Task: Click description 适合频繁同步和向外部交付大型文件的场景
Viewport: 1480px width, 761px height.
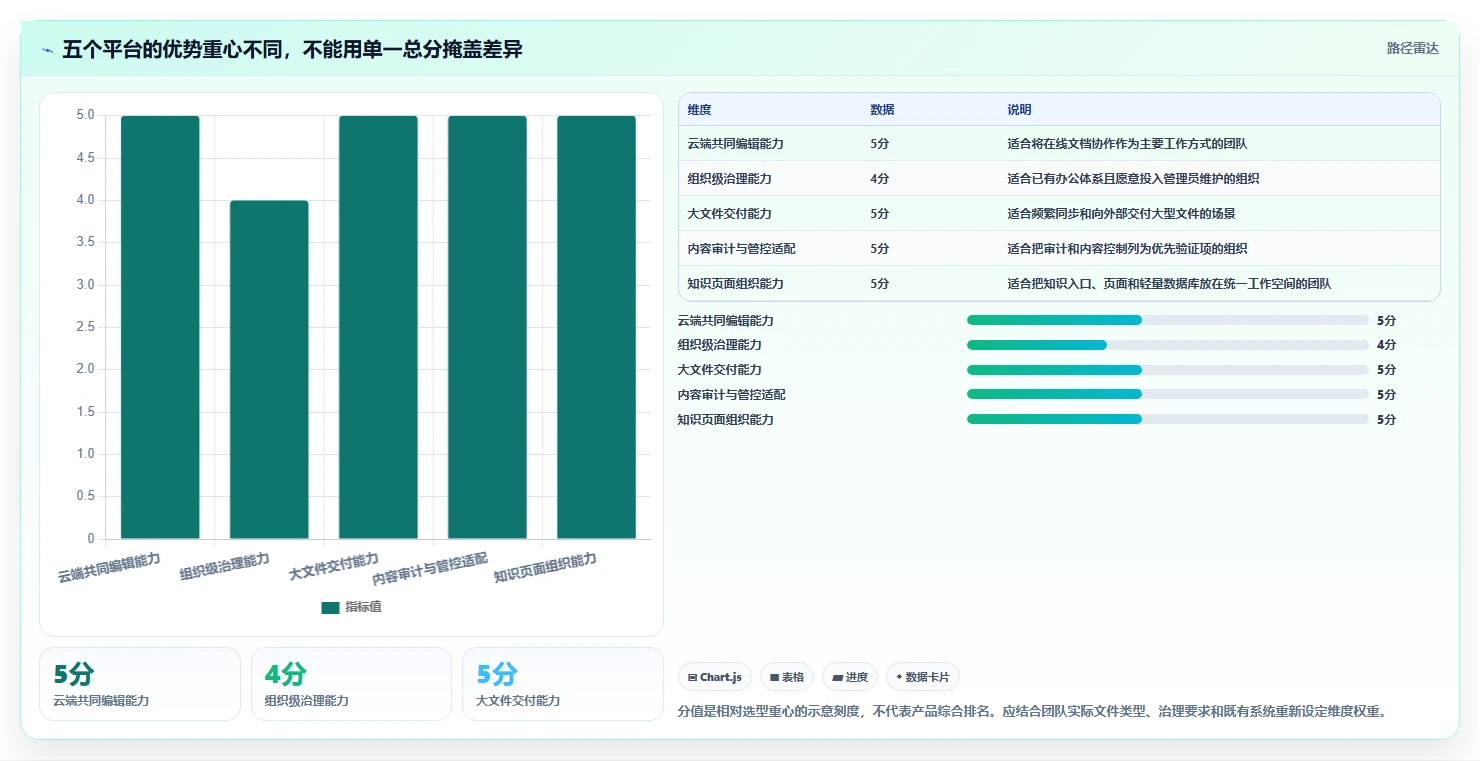Action: [1121, 214]
